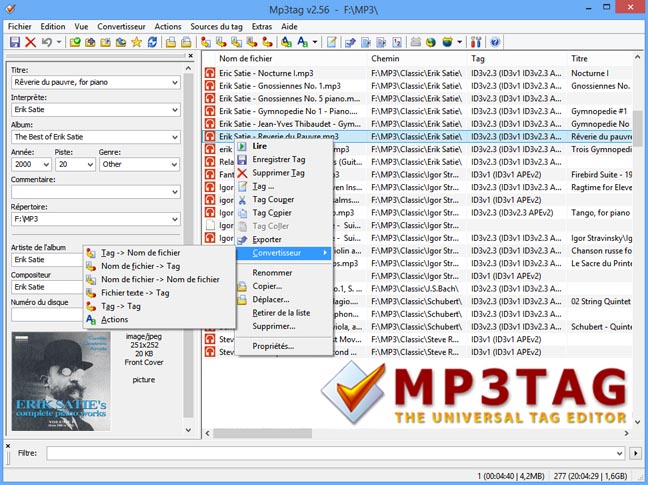Open the Aide menu
648x485 pixels.
(289, 26)
